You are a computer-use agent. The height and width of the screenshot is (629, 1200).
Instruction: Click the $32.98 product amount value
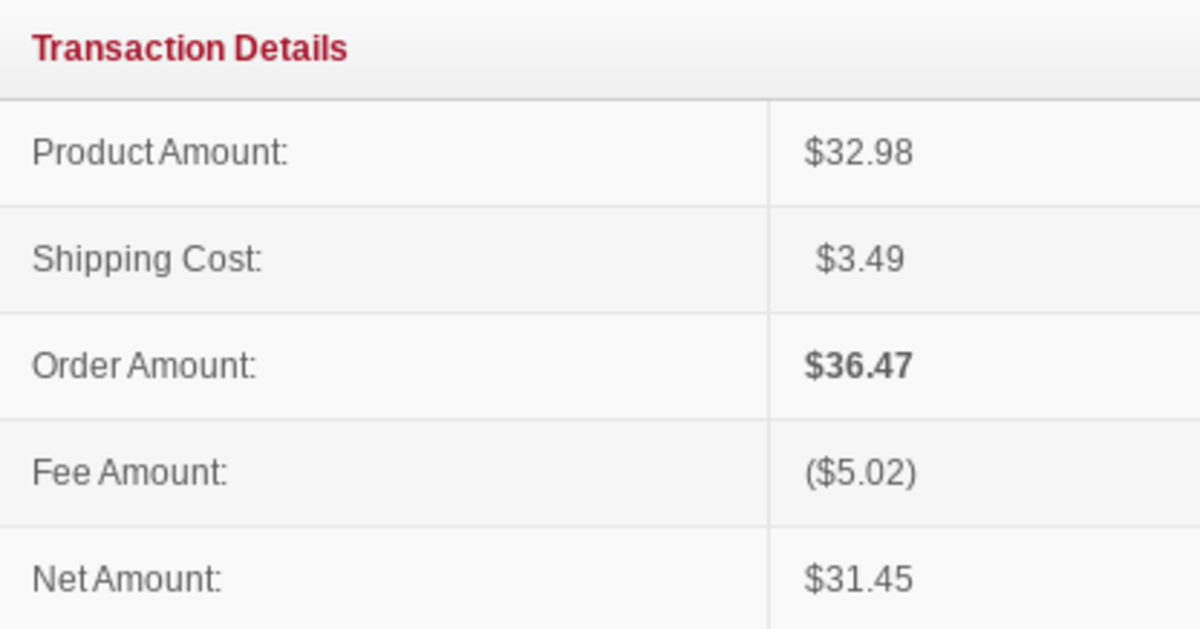(858, 153)
